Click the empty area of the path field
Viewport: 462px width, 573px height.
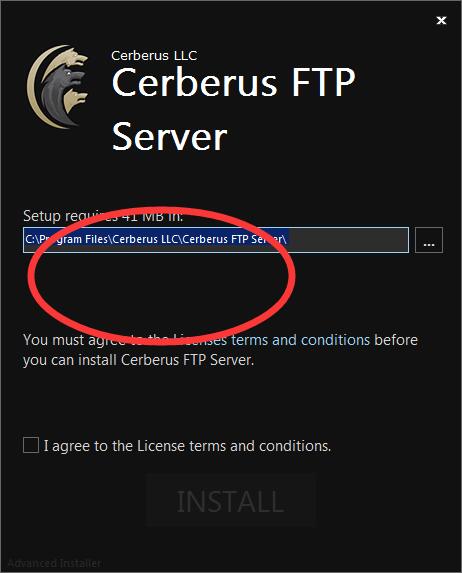pyautogui.click(x=348, y=240)
